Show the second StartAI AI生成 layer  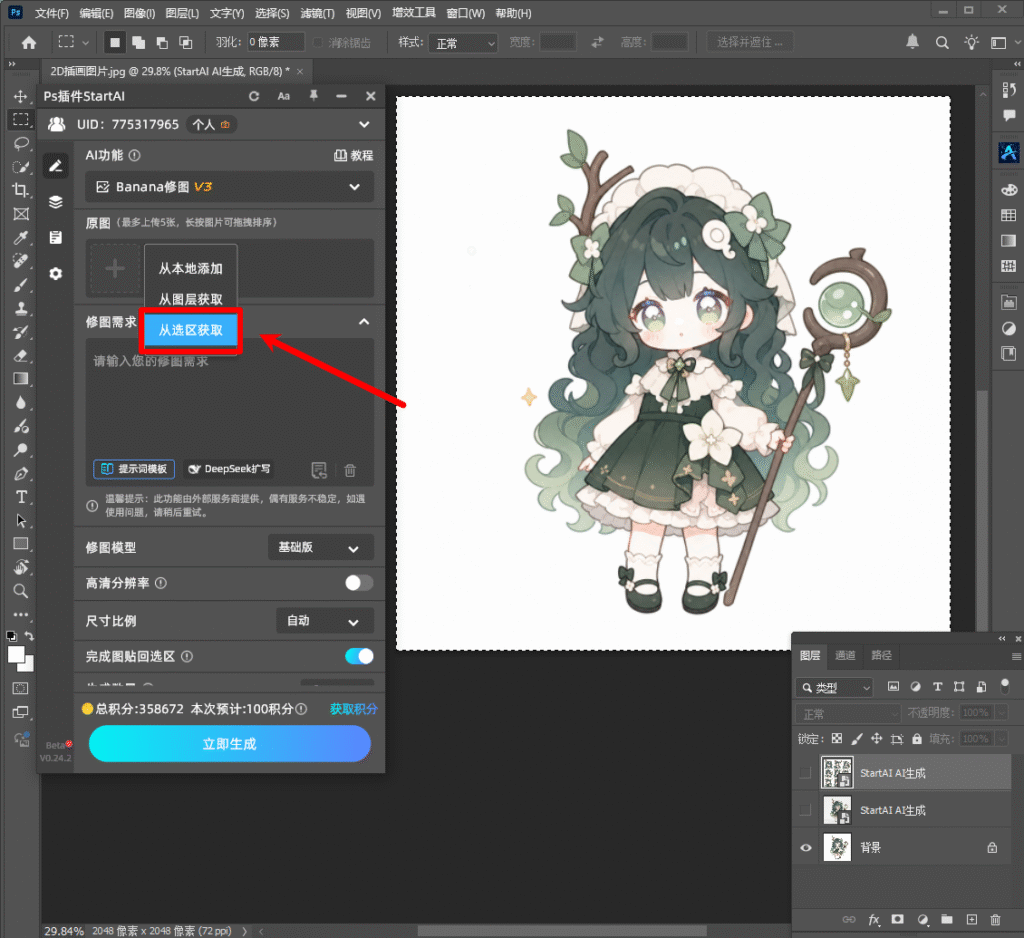(x=806, y=810)
